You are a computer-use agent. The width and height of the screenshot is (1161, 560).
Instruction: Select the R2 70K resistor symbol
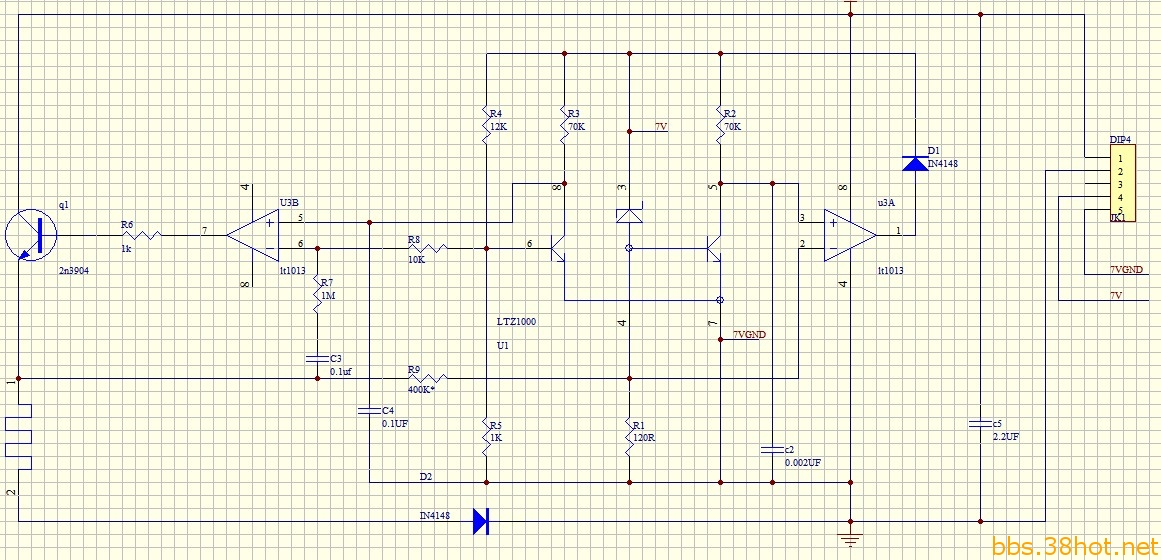click(720, 124)
